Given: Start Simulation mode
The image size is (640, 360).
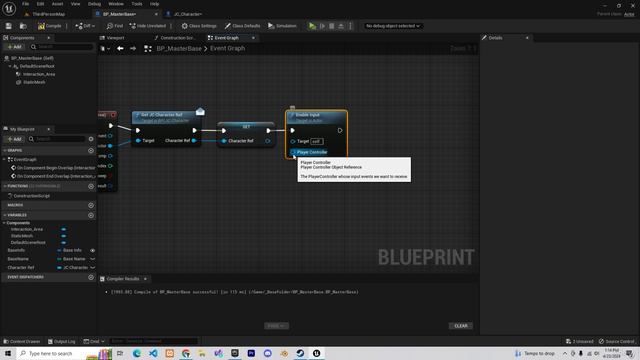Looking at the screenshot, I should click(282, 26).
